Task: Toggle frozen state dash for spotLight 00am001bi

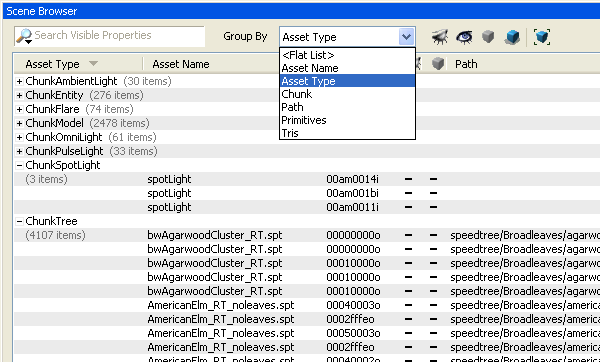Action: 433,193
